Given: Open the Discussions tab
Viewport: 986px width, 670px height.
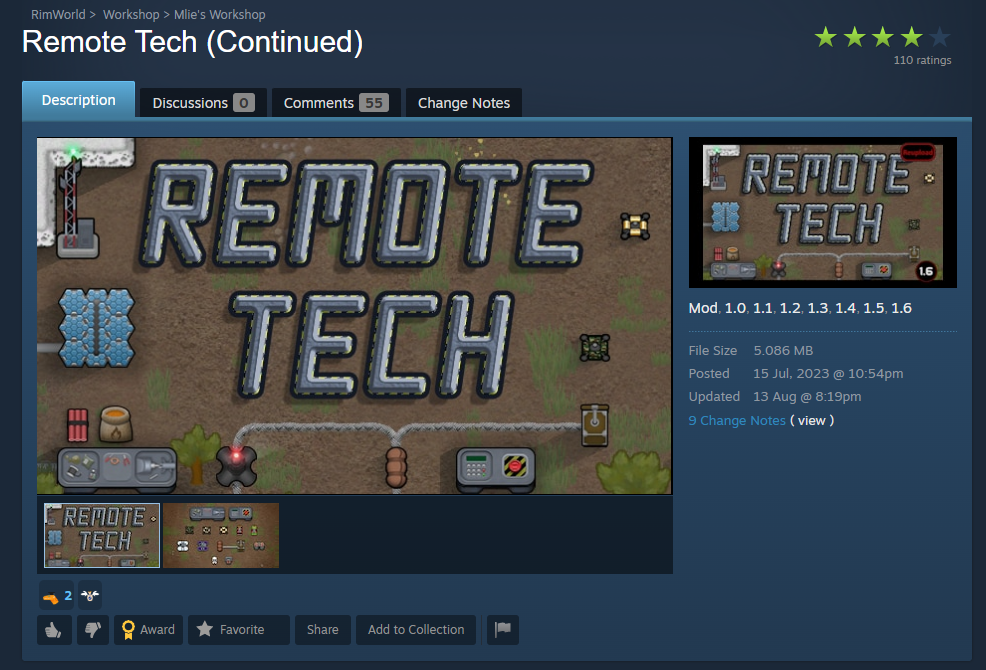Looking at the screenshot, I should click(203, 103).
